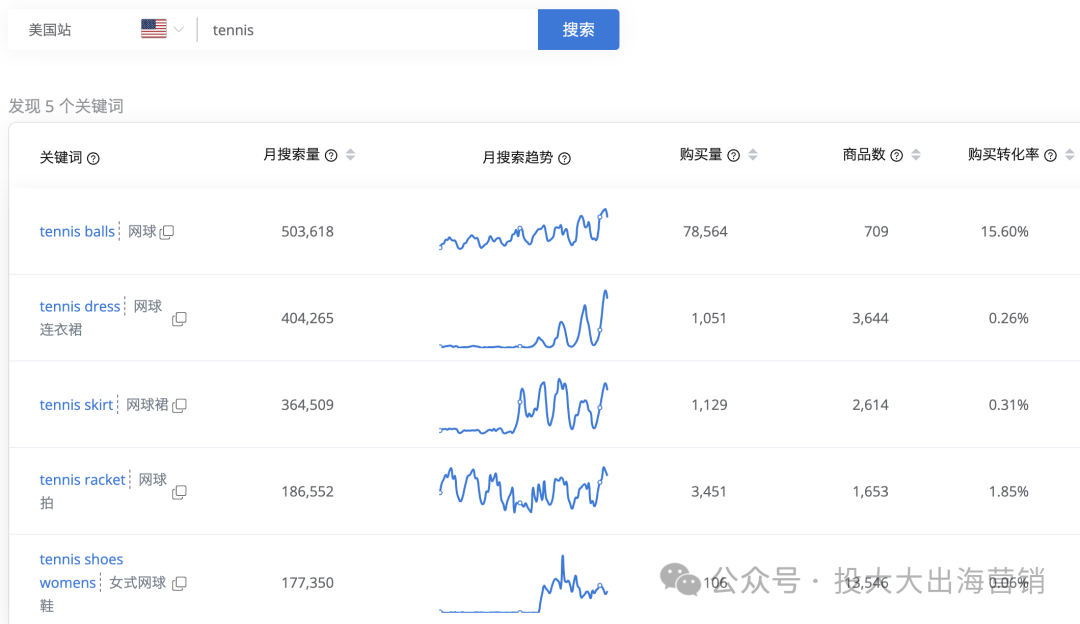Open the tennis dress keyword link
This screenshot has height=624, width=1080.
click(x=80, y=306)
